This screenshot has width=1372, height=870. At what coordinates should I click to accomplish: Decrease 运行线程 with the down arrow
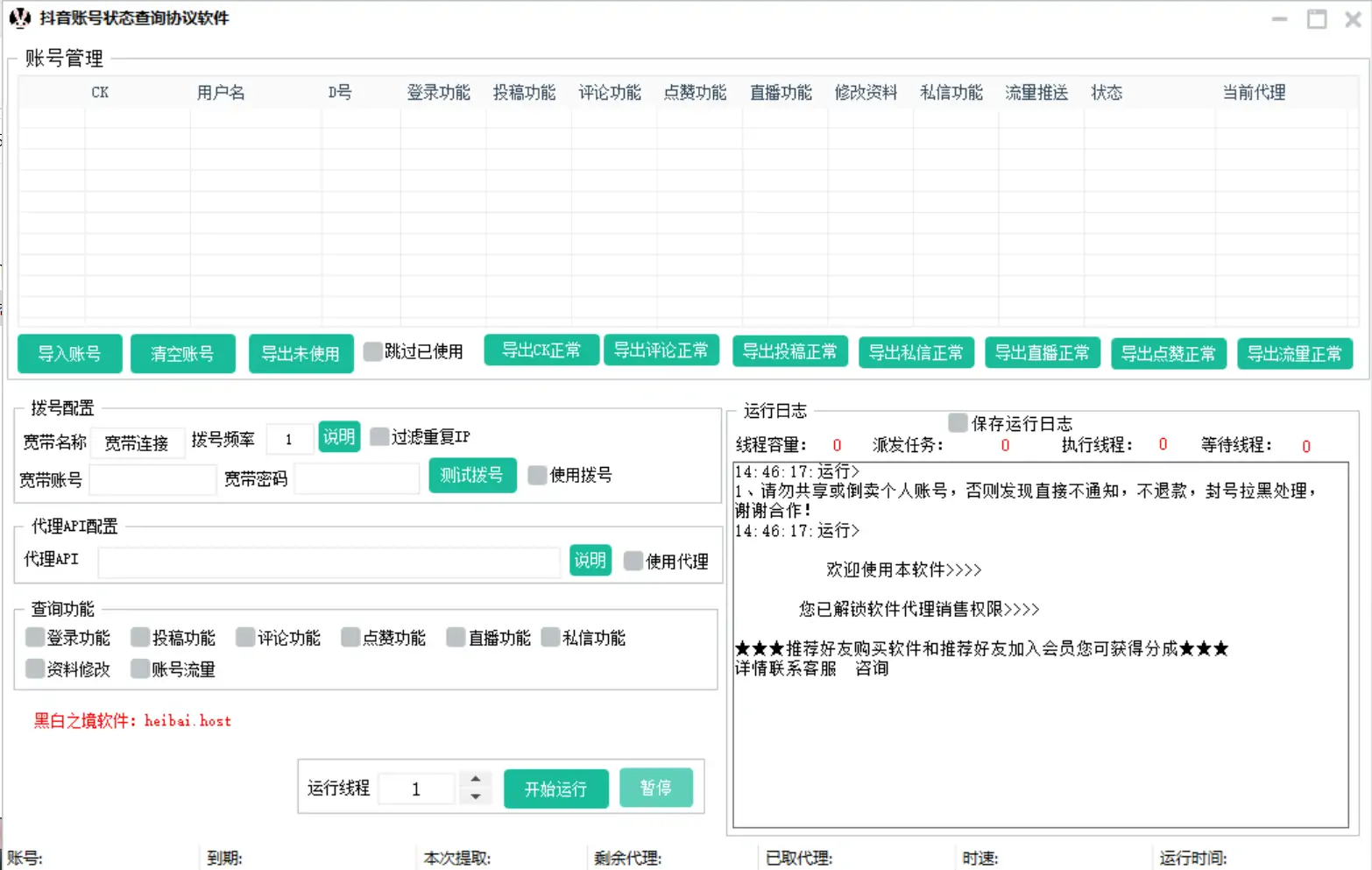pos(475,796)
